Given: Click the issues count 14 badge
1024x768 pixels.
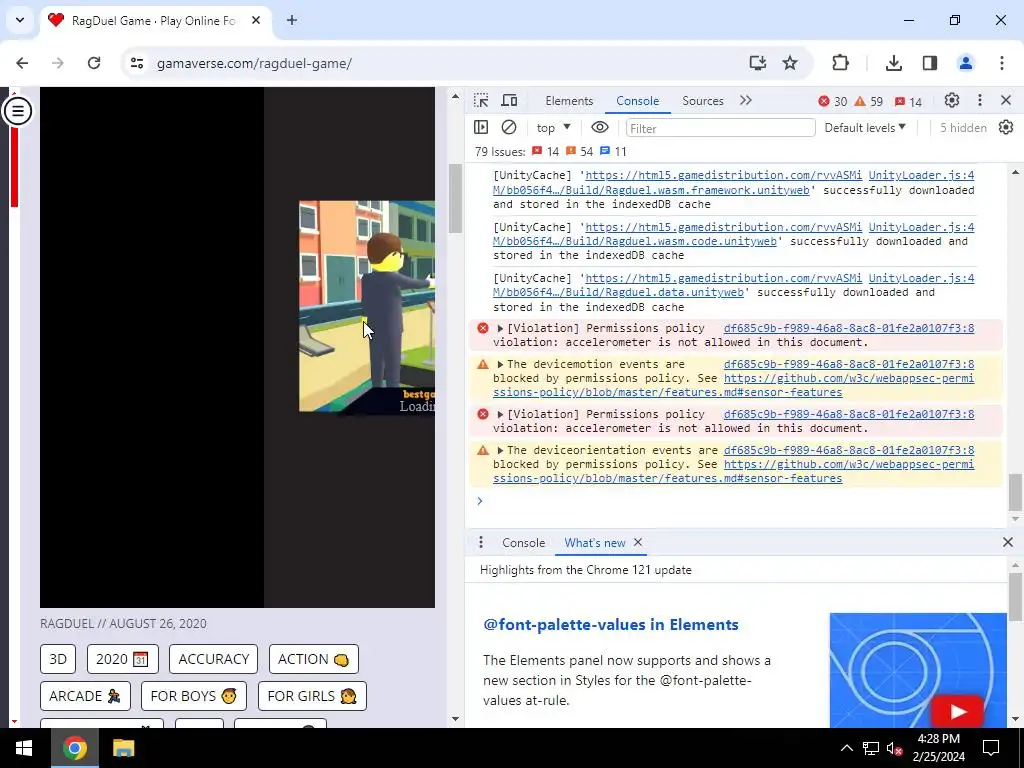Looking at the screenshot, I should [x=908, y=101].
